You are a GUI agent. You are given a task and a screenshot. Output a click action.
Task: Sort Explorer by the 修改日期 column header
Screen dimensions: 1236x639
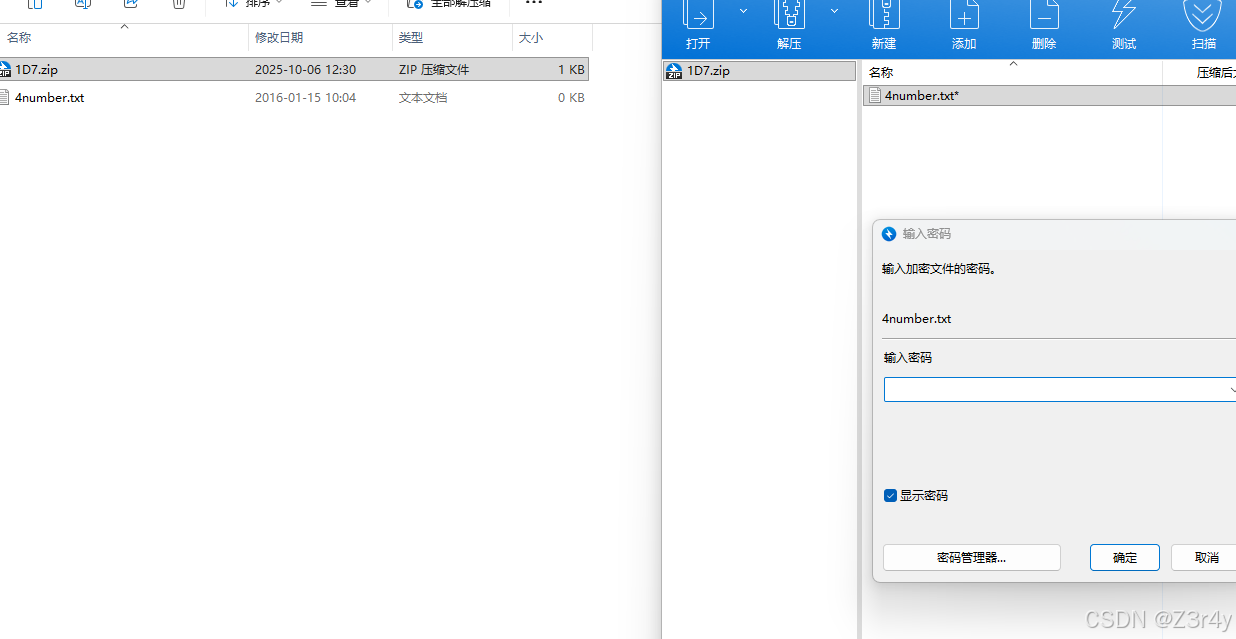tap(279, 37)
